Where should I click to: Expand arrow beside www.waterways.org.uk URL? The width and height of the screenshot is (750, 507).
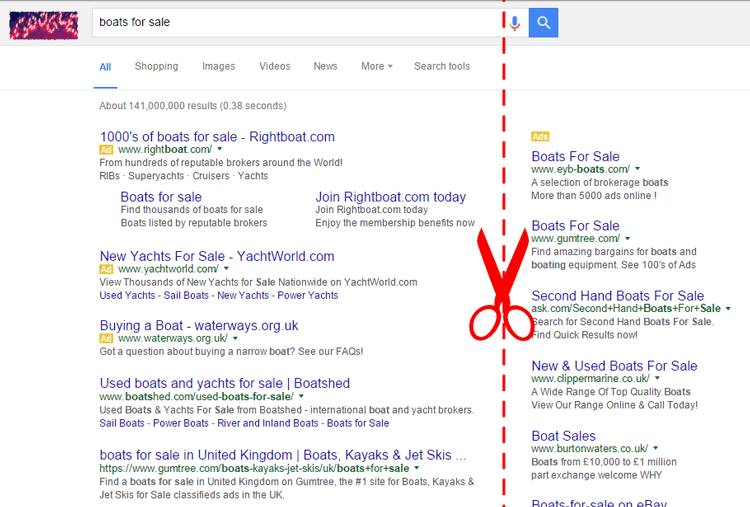click(x=235, y=338)
